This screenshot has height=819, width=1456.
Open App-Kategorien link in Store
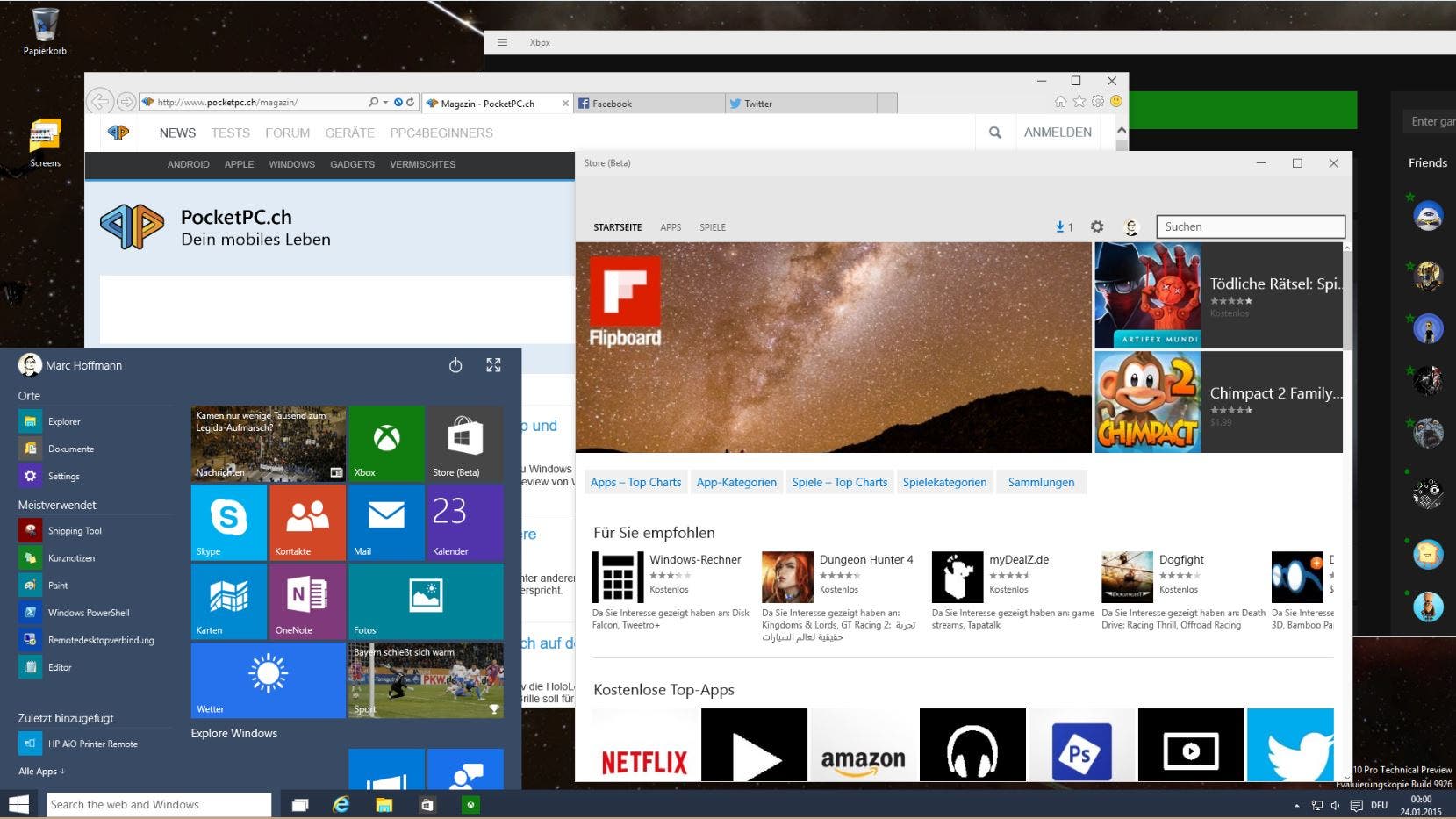(x=736, y=482)
